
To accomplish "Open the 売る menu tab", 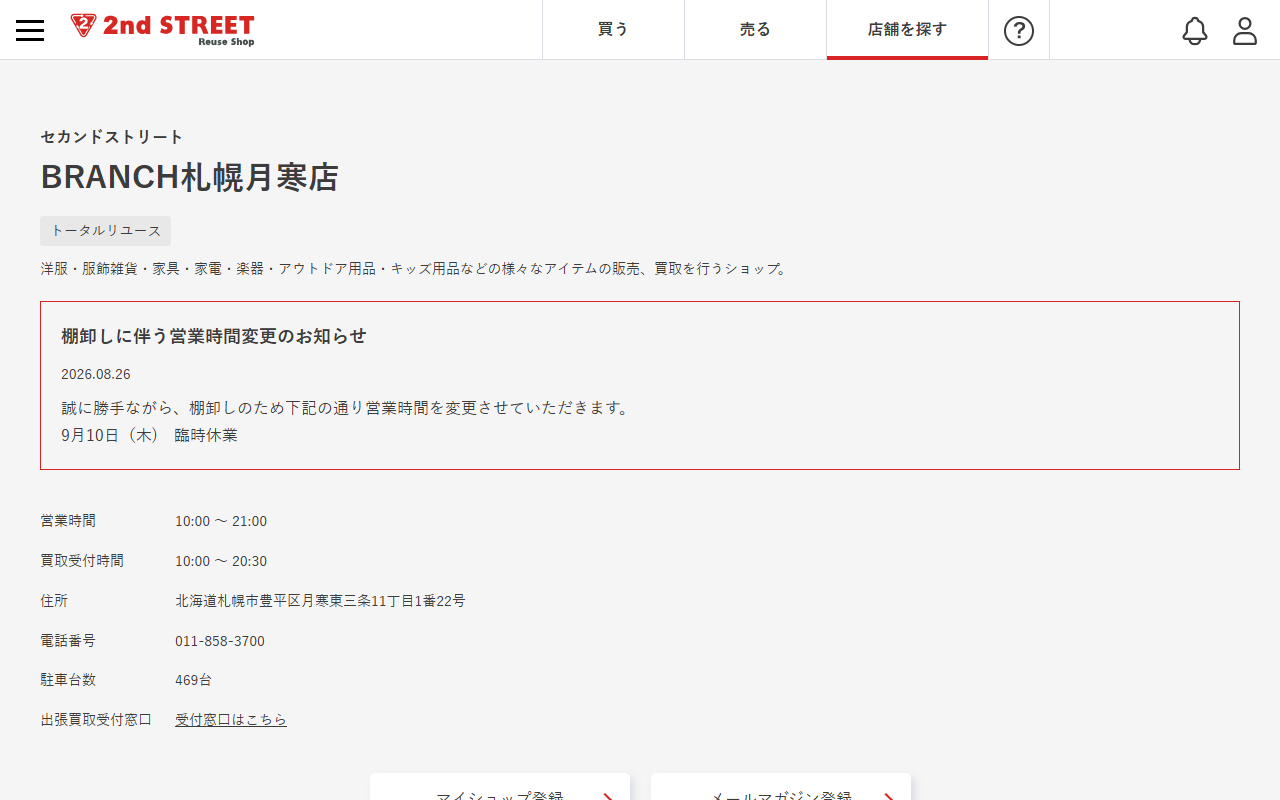I will pyautogui.click(x=755, y=30).
